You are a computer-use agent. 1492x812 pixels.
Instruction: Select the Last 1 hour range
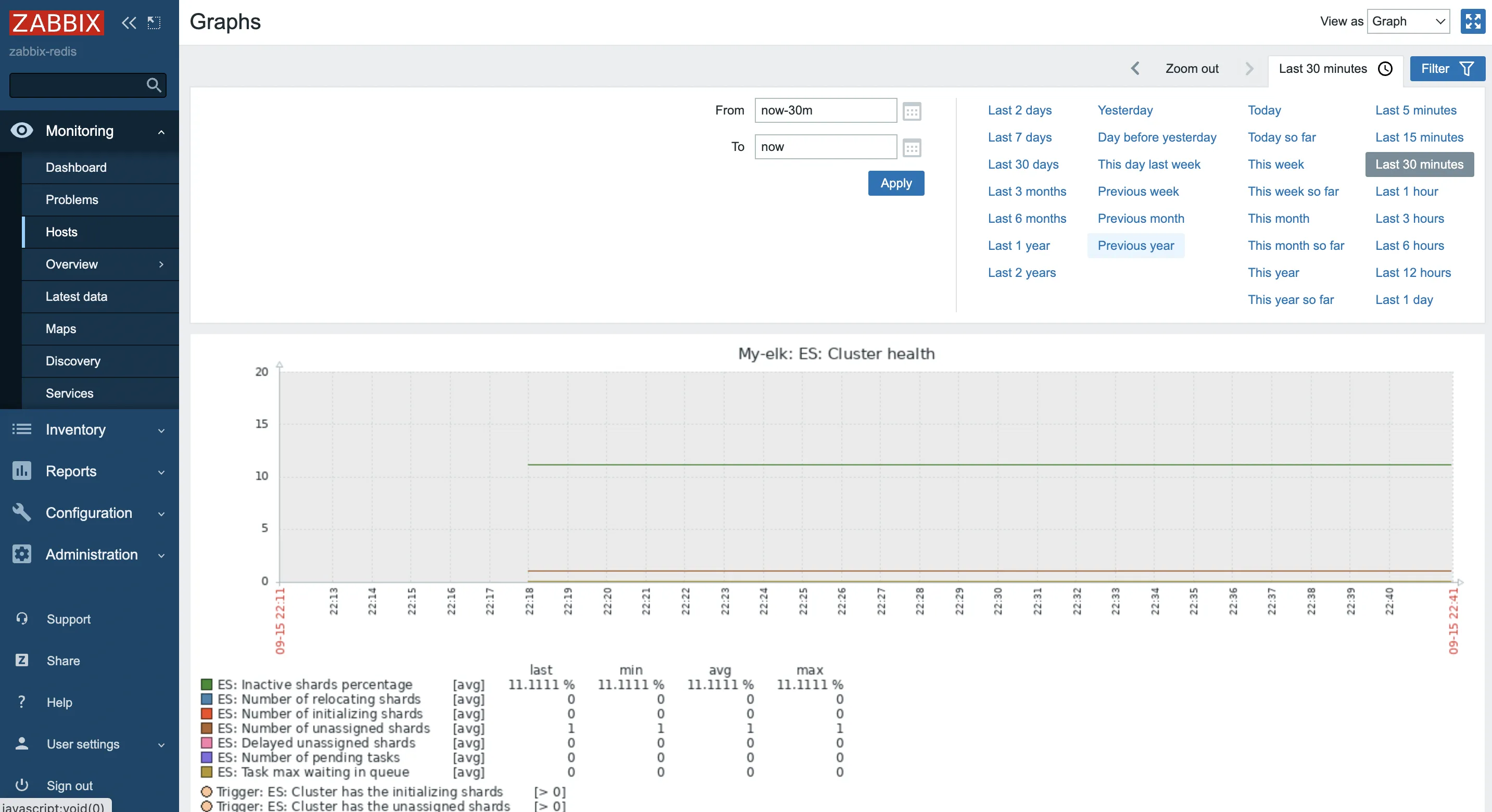click(1406, 191)
